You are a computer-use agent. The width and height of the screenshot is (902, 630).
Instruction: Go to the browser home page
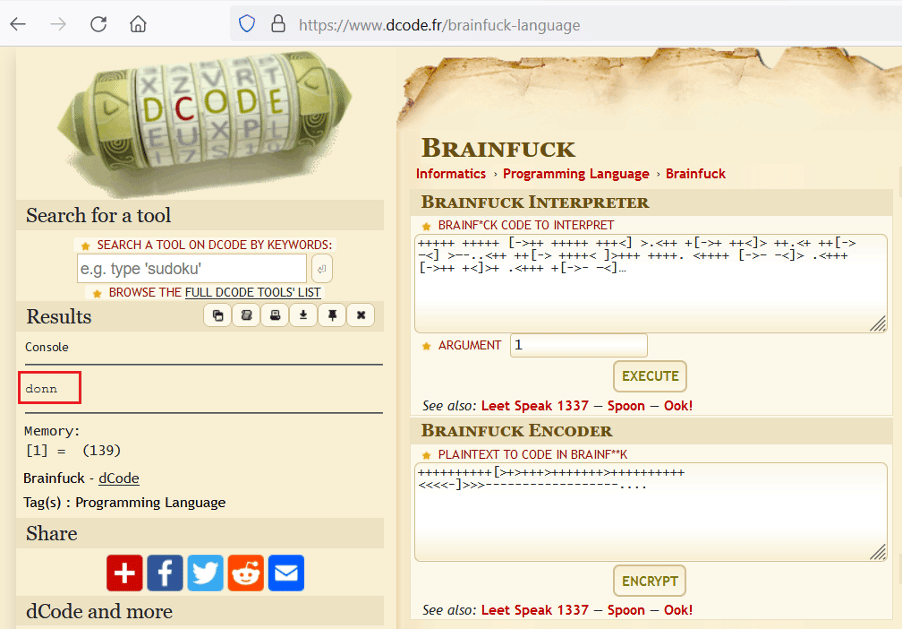(x=138, y=24)
